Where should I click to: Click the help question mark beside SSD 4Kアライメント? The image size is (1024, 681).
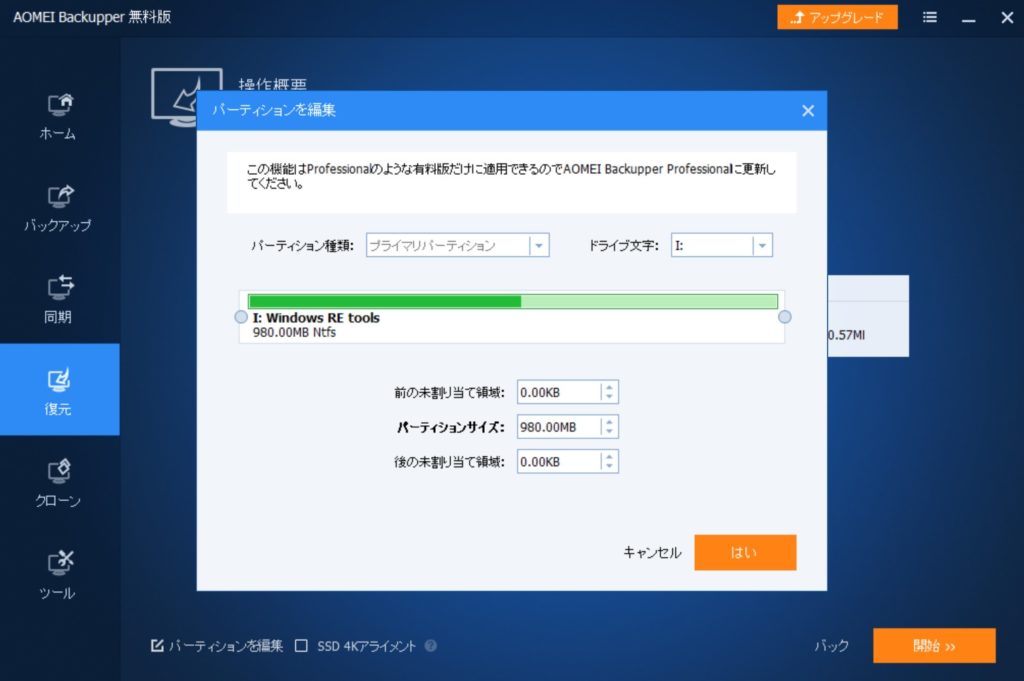431,646
